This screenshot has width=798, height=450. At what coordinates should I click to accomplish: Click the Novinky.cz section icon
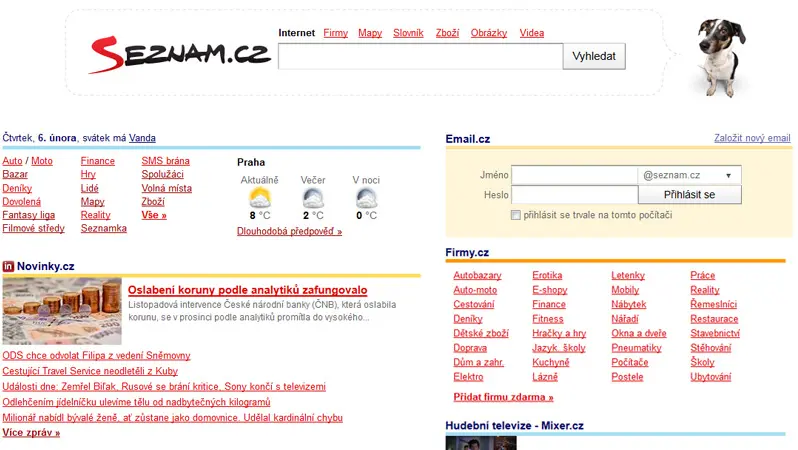(8, 266)
